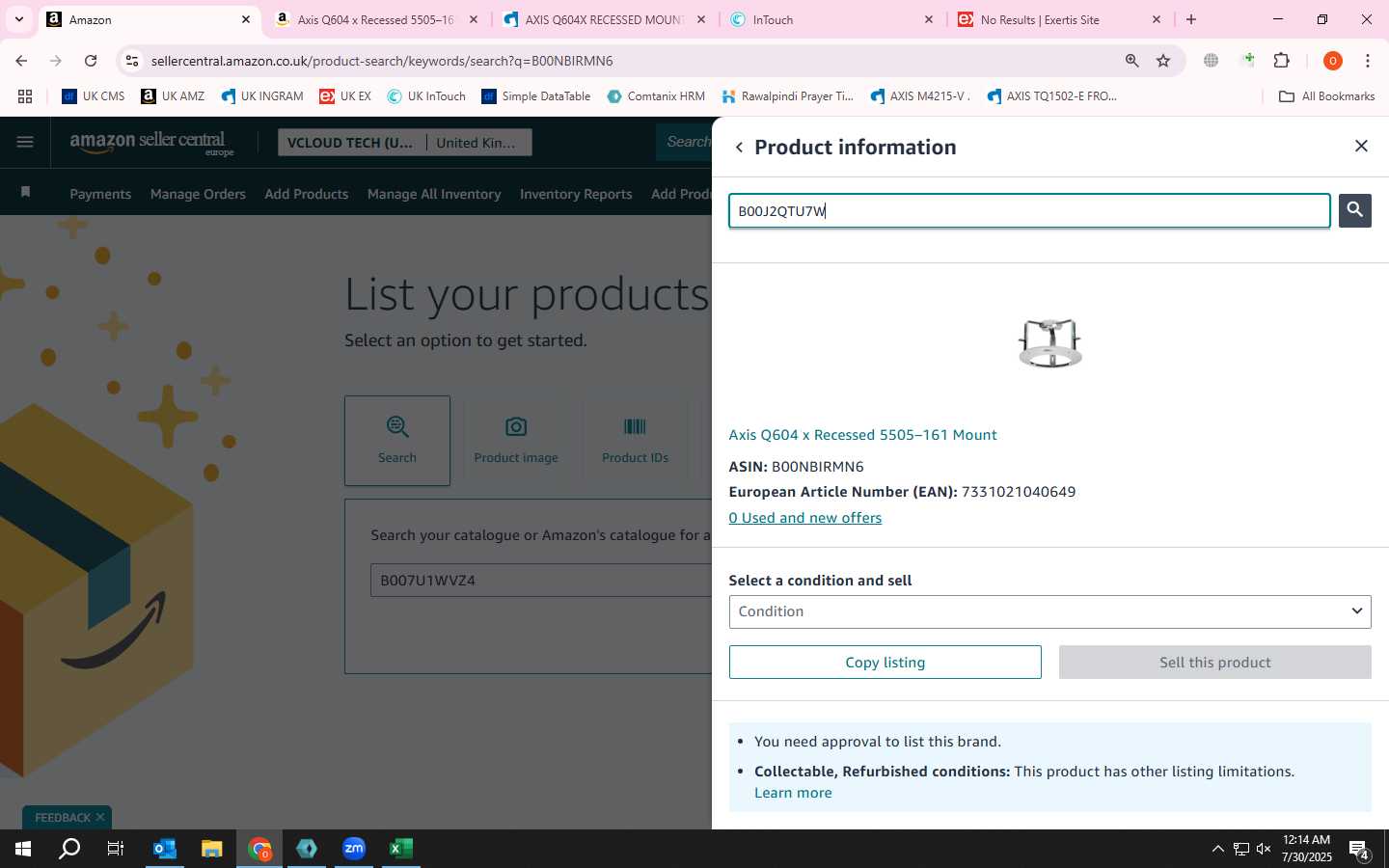Open Windows taskbar search

tap(69, 849)
